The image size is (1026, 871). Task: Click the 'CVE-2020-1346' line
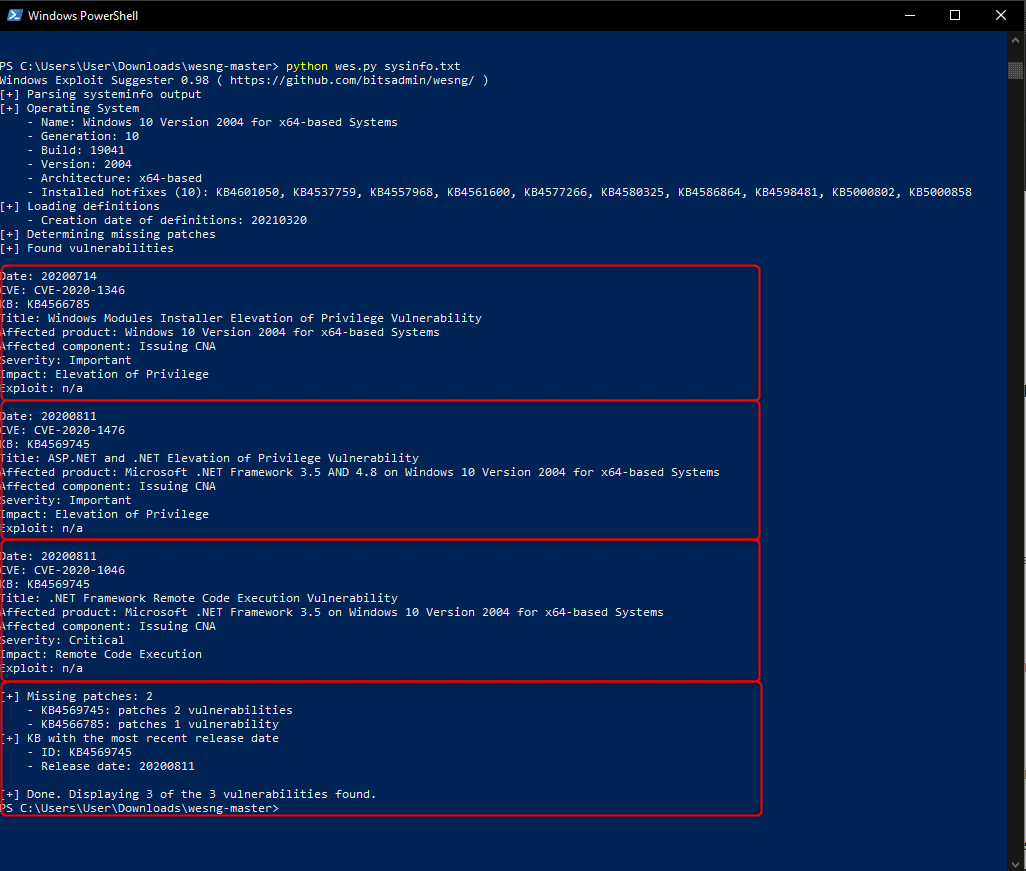coord(63,291)
